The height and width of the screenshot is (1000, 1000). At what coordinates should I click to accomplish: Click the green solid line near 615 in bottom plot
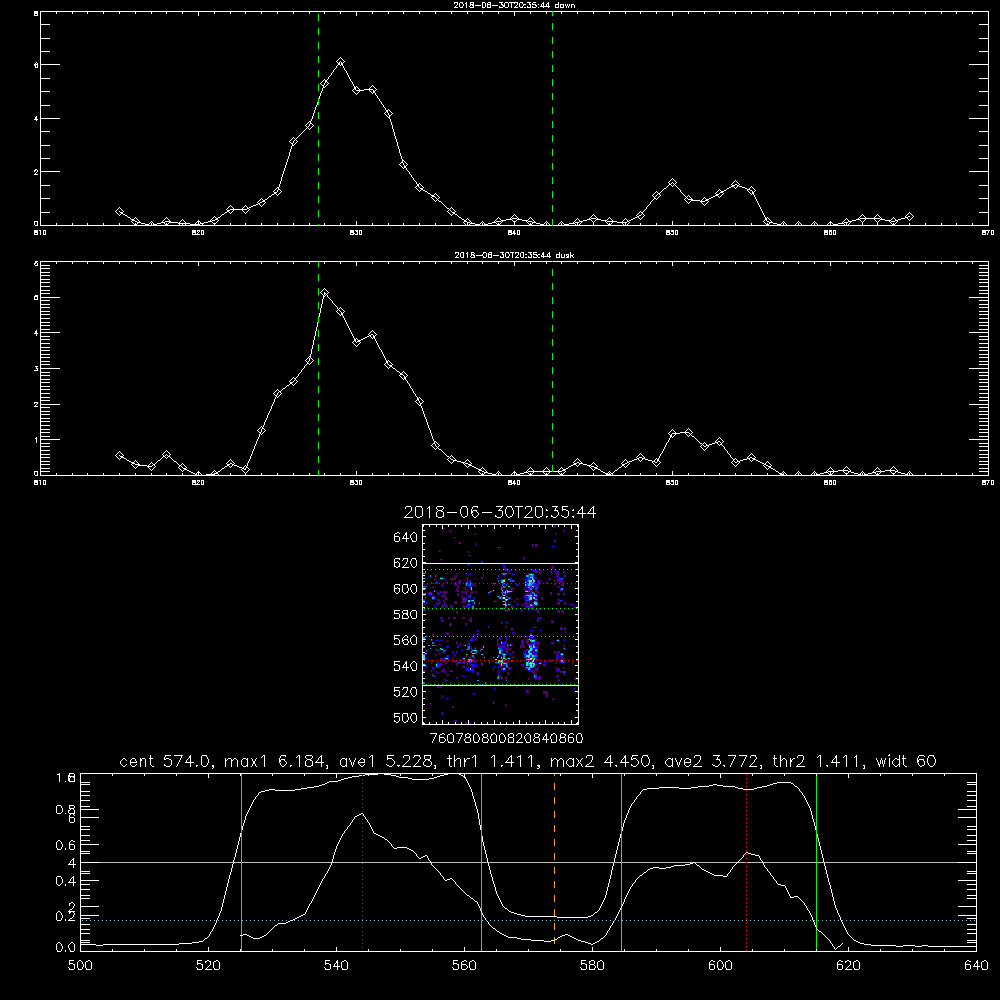point(816,862)
